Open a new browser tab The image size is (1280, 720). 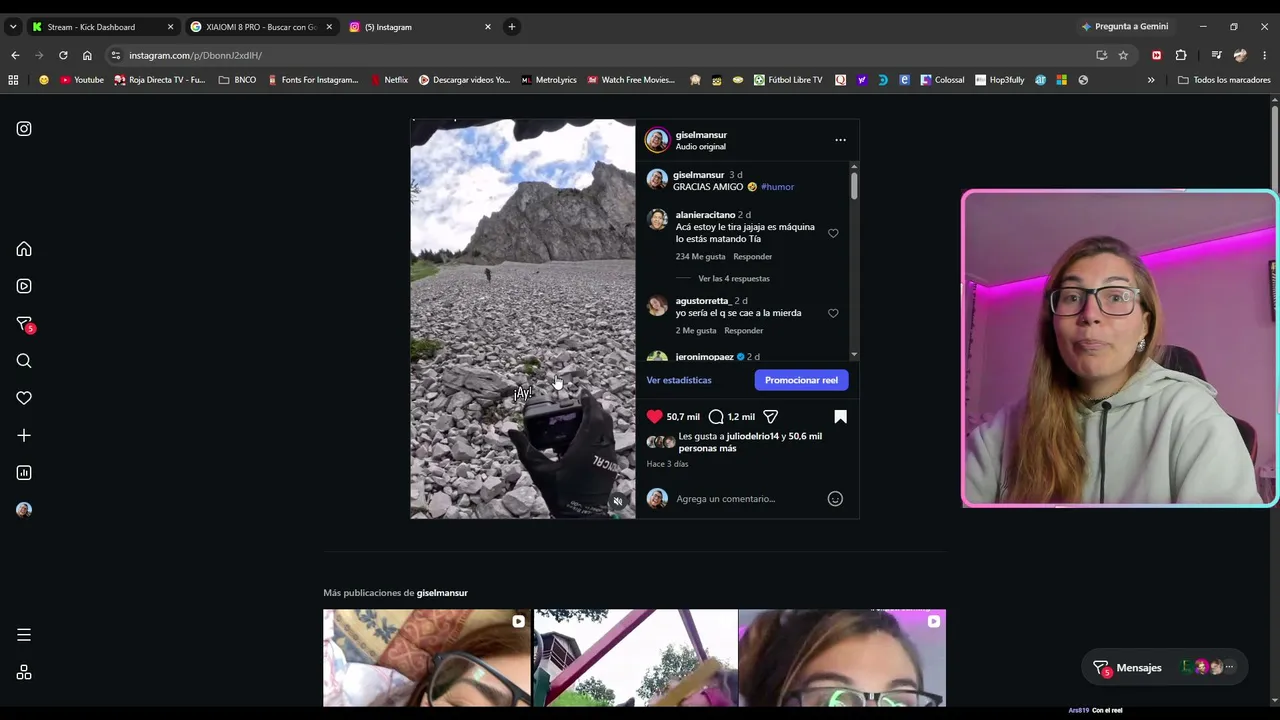click(512, 27)
